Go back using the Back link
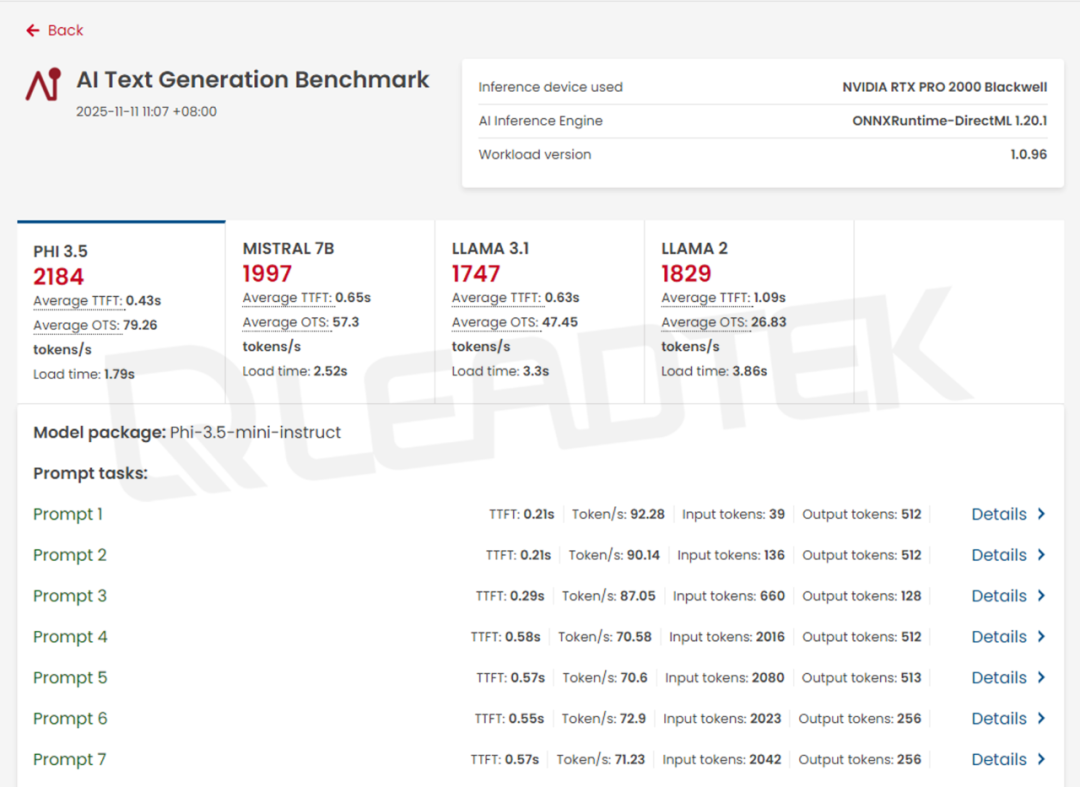The width and height of the screenshot is (1080, 787). coord(65,31)
